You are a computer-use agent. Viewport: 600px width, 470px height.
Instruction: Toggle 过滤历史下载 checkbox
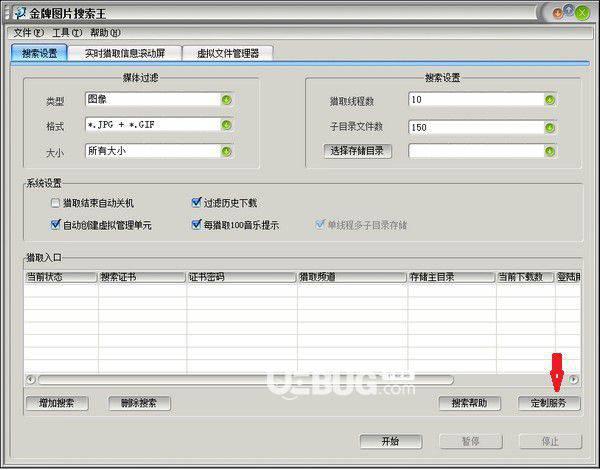(x=196, y=202)
